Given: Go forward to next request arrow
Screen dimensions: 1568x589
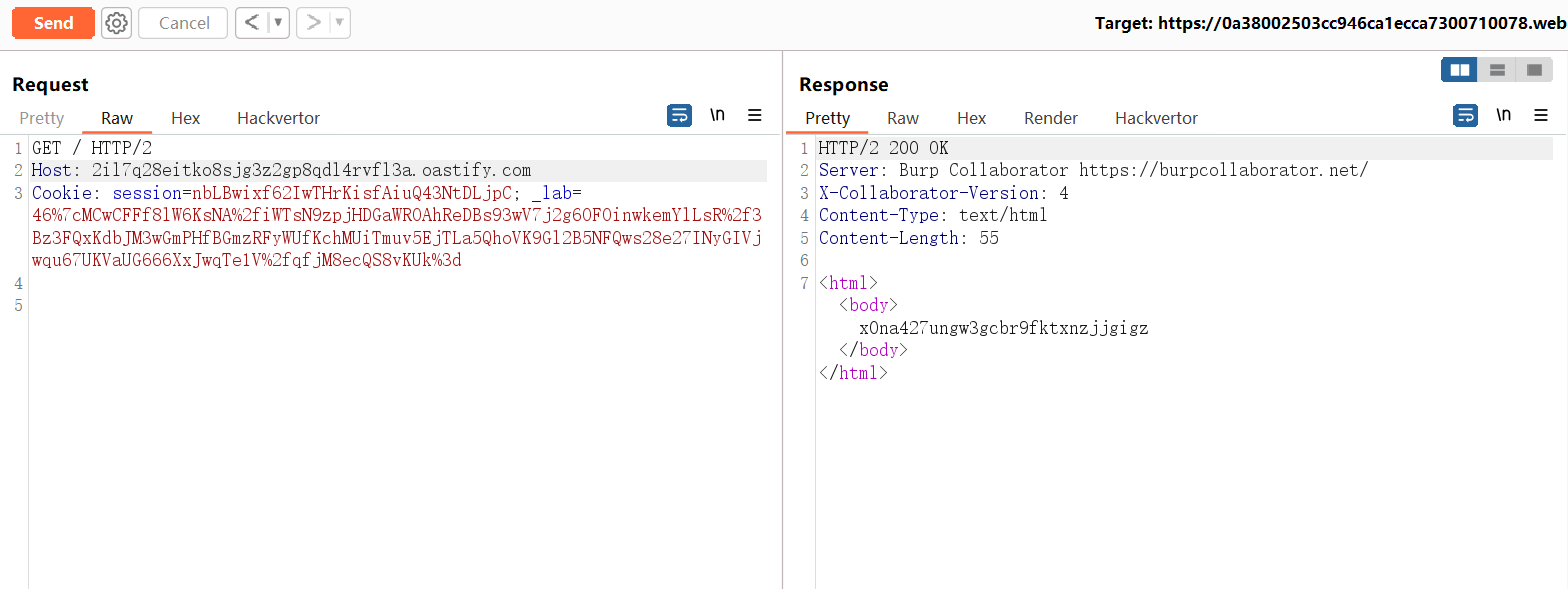Looking at the screenshot, I should click(313, 23).
